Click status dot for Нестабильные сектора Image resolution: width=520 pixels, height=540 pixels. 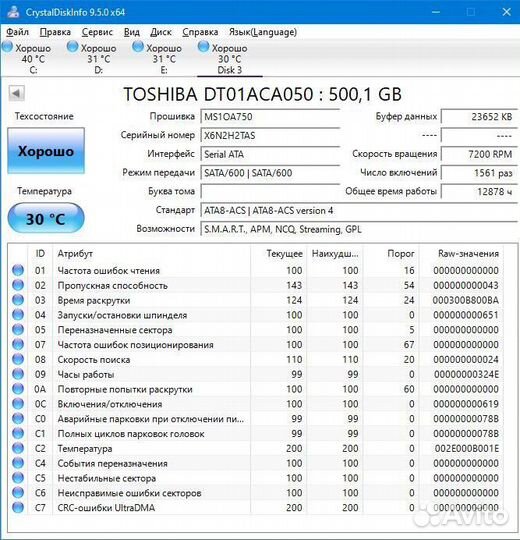[x=18, y=477]
